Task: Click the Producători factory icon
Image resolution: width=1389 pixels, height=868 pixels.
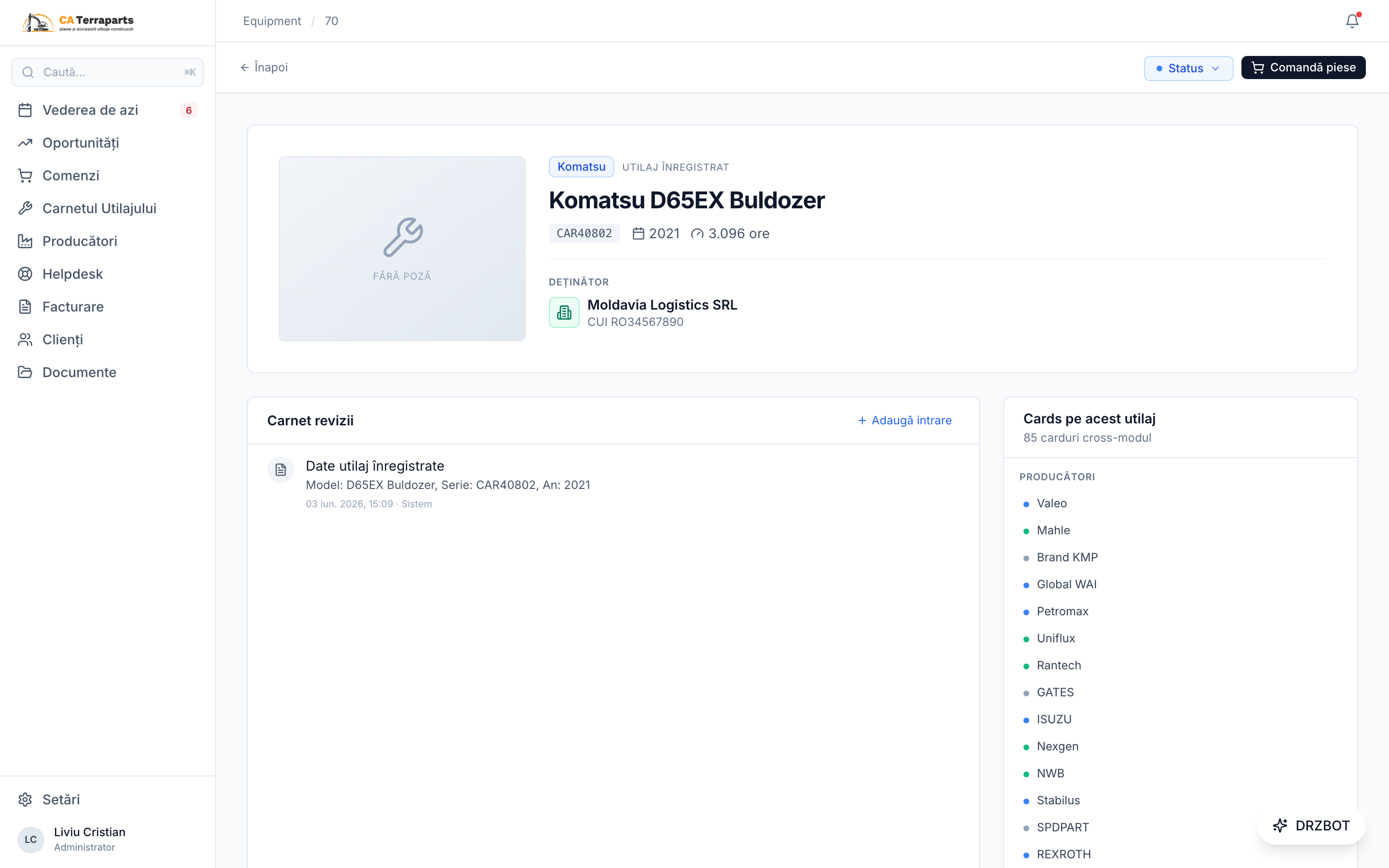Action: (25, 241)
